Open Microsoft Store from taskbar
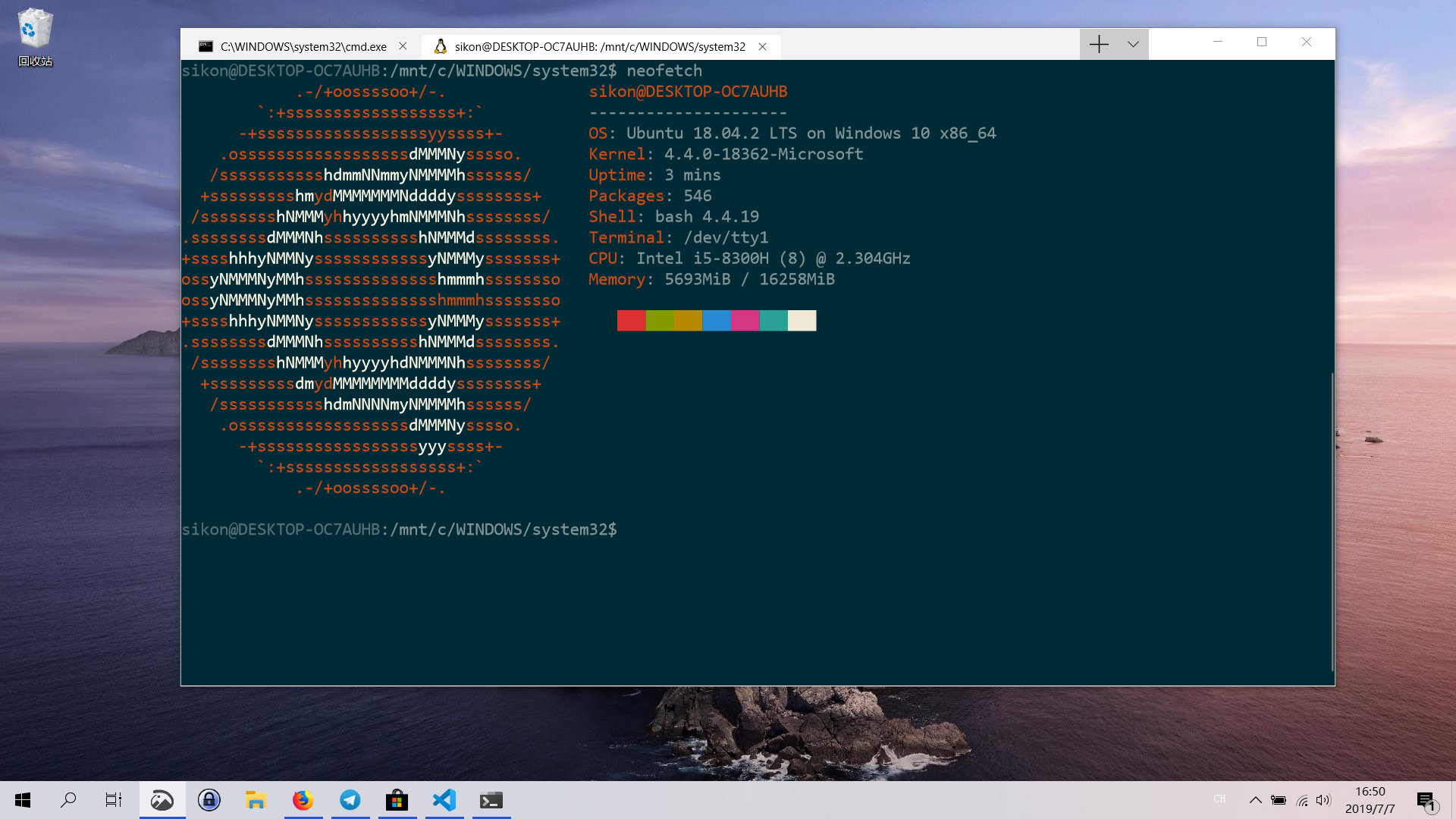Image resolution: width=1456 pixels, height=819 pixels. [397, 800]
